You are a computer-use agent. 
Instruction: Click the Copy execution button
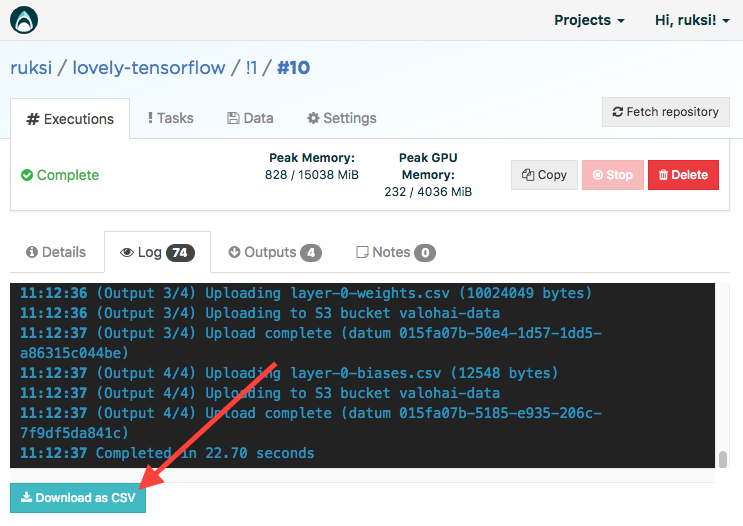(544, 175)
